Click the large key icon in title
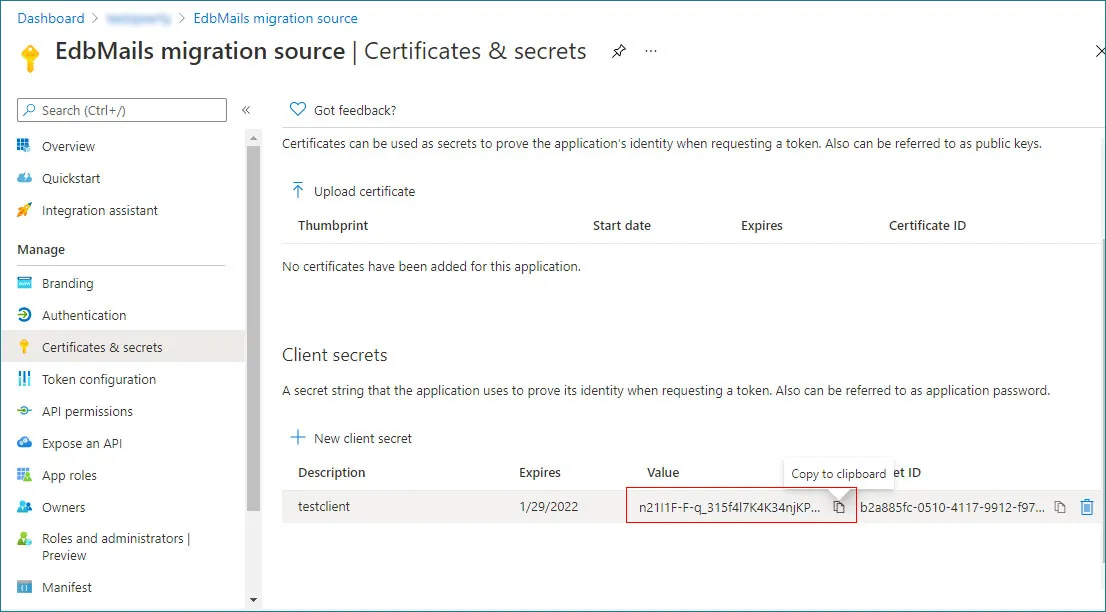This screenshot has width=1106, height=612. tap(30, 59)
